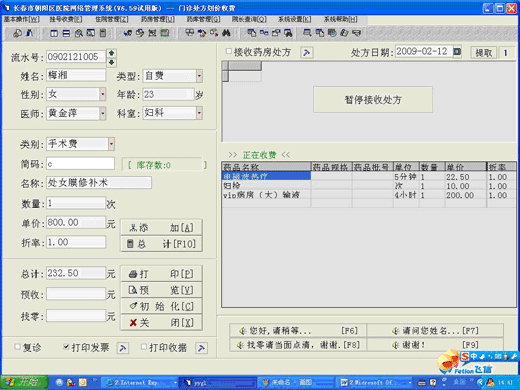Open 住院管理[Z] menu
520x390 pixels.
click(112, 19)
